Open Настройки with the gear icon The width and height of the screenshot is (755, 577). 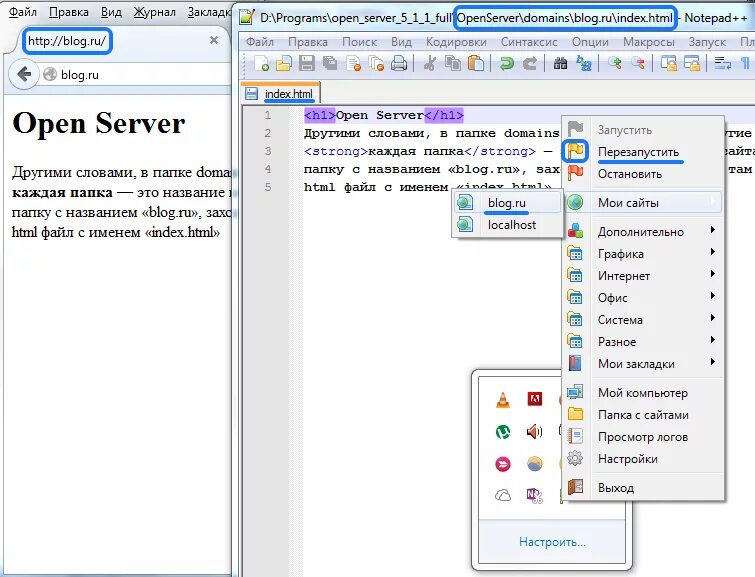coord(643,459)
